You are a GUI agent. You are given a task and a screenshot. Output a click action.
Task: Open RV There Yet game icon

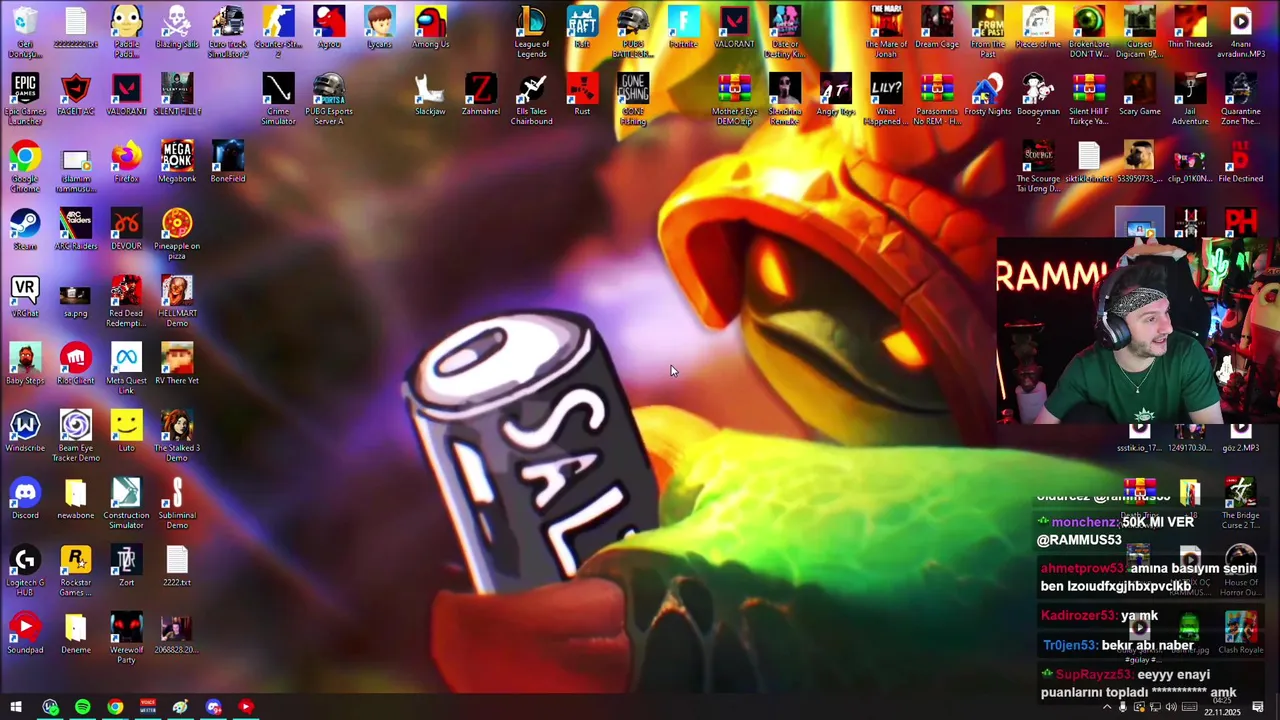pos(177,363)
